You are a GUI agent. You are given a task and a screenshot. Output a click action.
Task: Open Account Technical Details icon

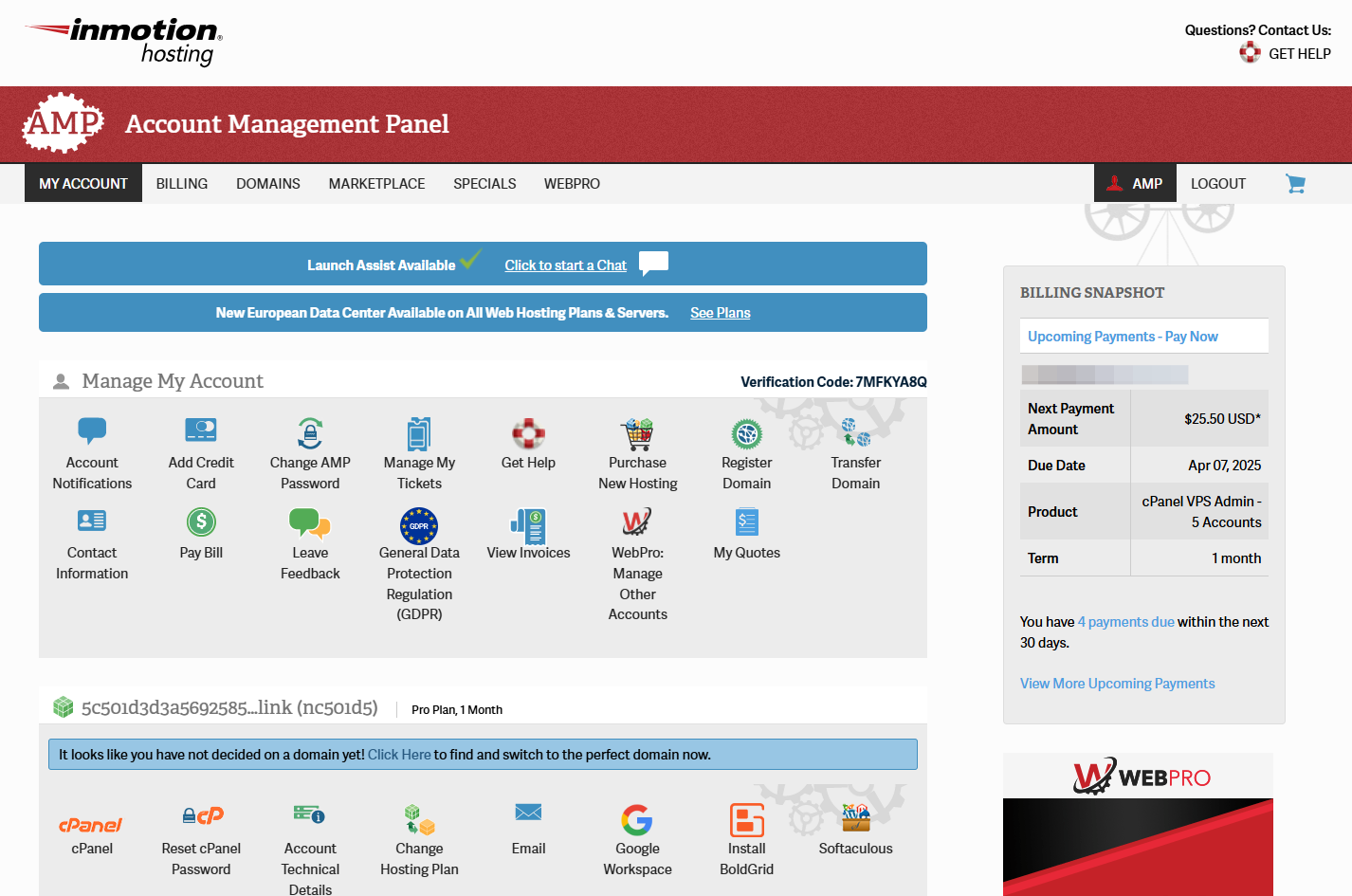(x=309, y=814)
